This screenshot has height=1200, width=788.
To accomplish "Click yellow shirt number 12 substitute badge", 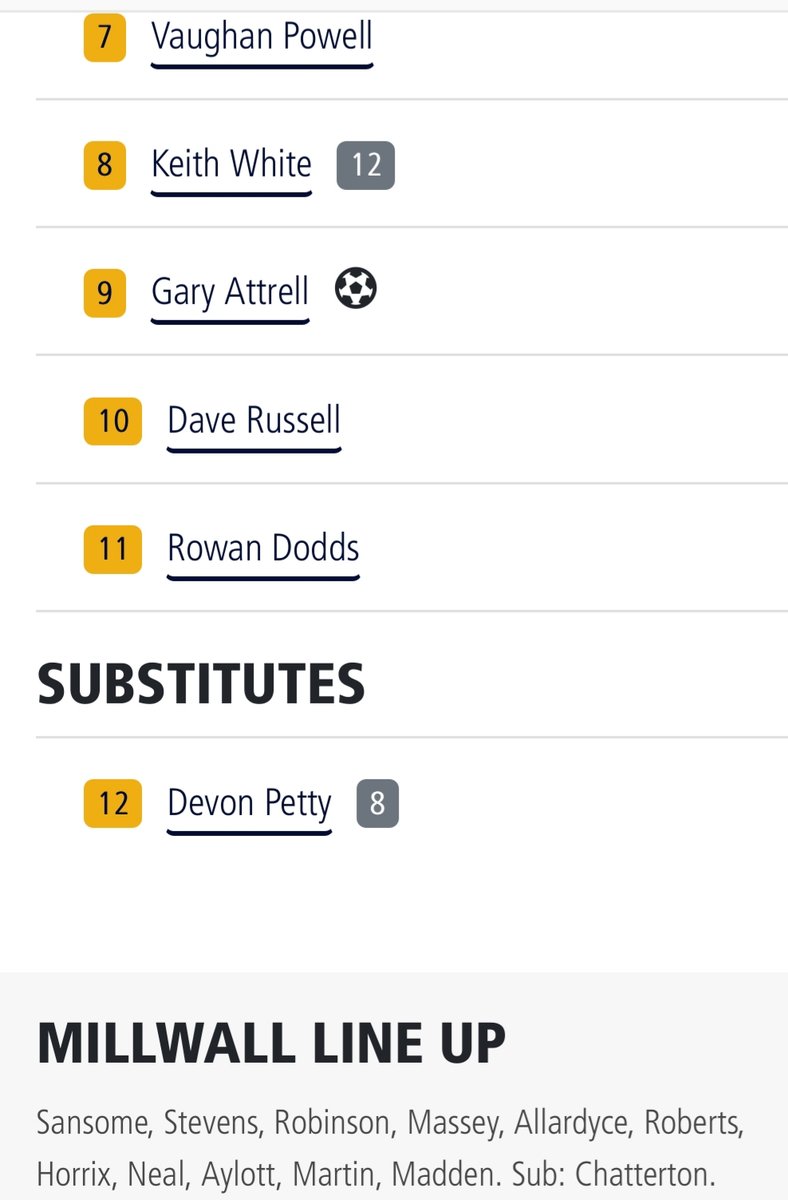I will 113,804.
